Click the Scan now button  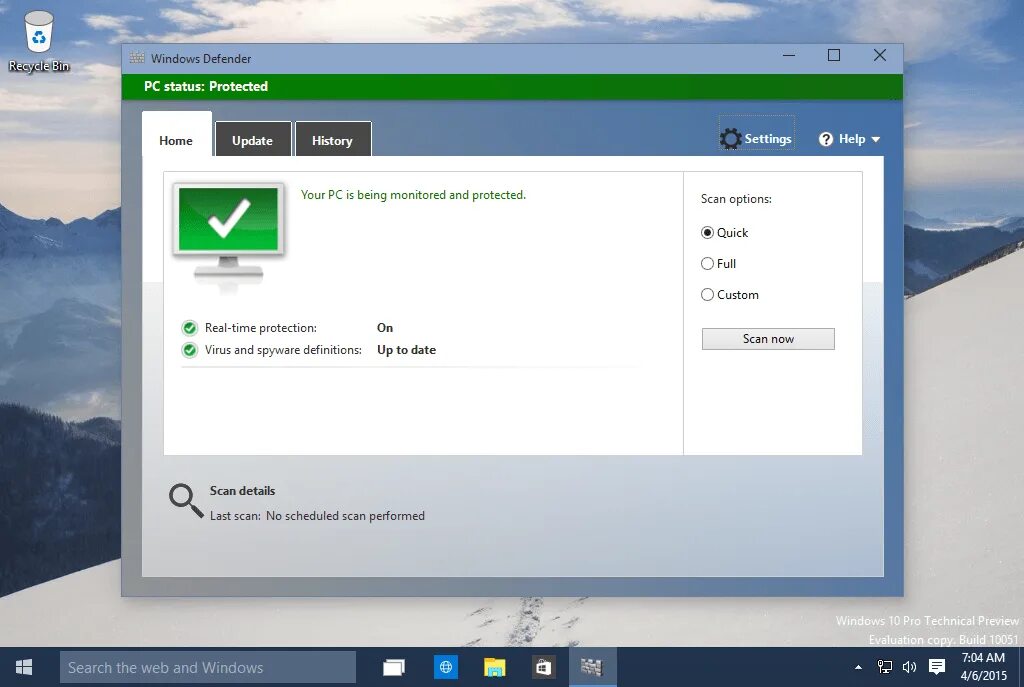[x=767, y=339]
